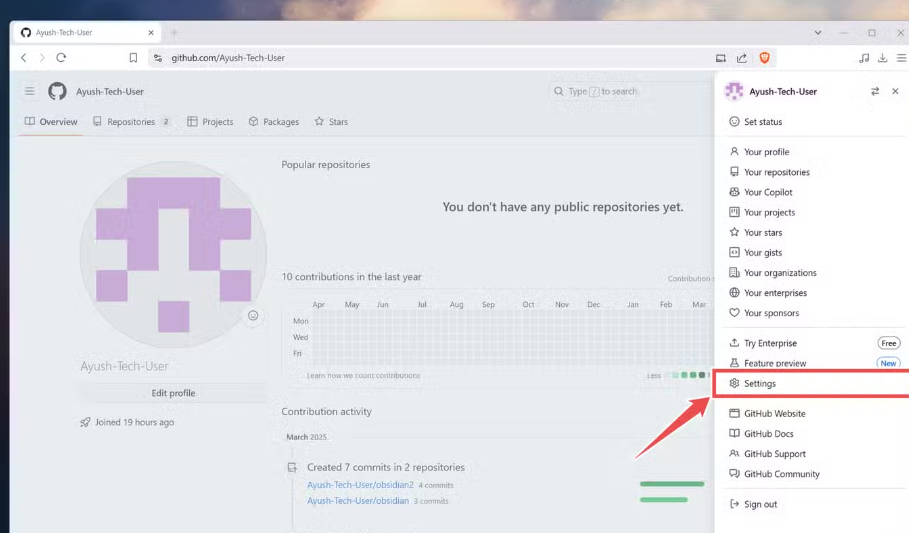Viewport: 909px width, 533px height.
Task: Click the March 2025 activity label
Action: point(306,437)
